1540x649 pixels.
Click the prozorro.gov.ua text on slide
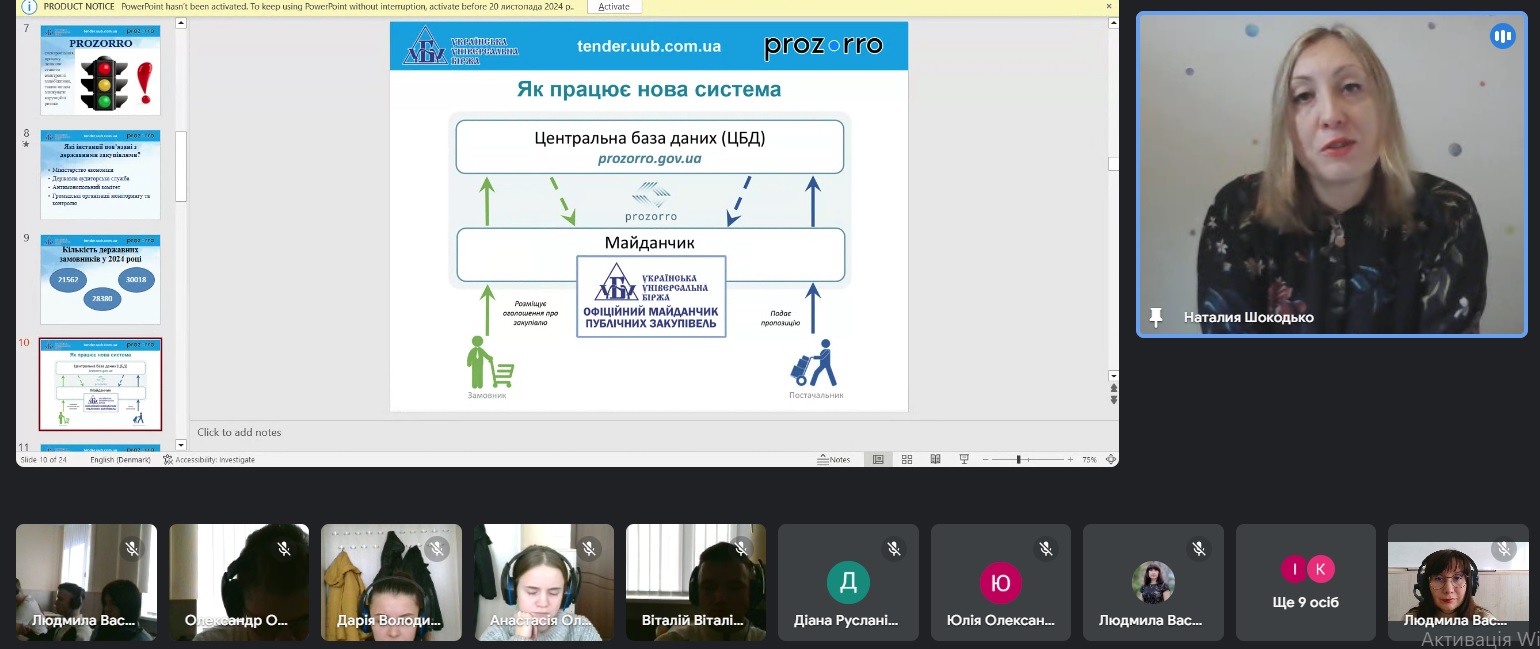(x=649, y=159)
